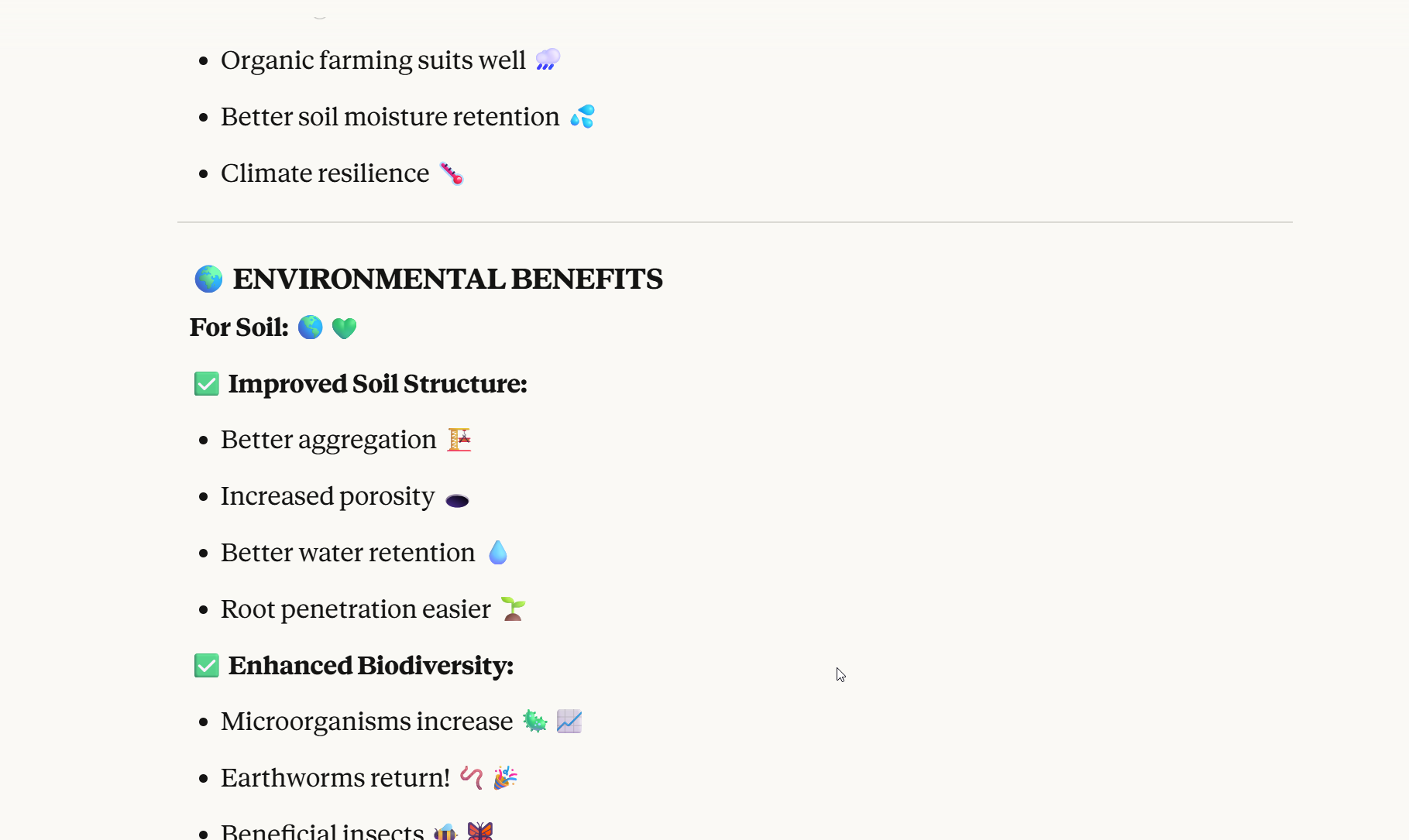Click the microbe emoji after Microorganisms increase
The width and height of the screenshot is (1409, 840).
[x=534, y=722]
